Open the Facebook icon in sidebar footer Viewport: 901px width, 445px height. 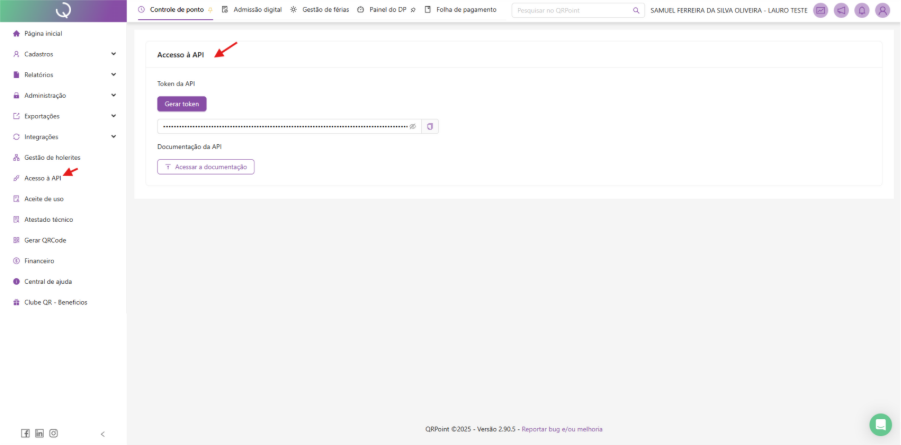(25, 433)
